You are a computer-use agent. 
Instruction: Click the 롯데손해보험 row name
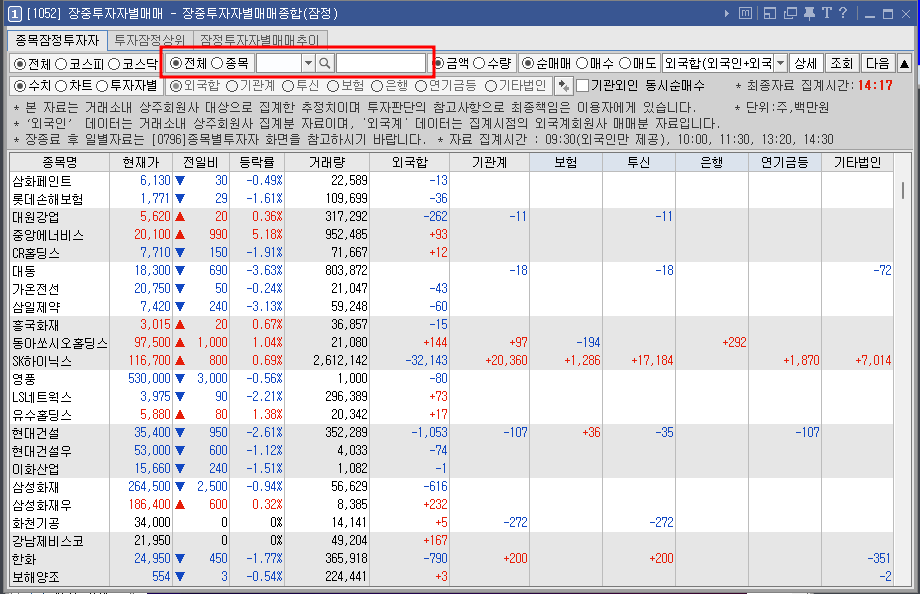click(x=48, y=199)
